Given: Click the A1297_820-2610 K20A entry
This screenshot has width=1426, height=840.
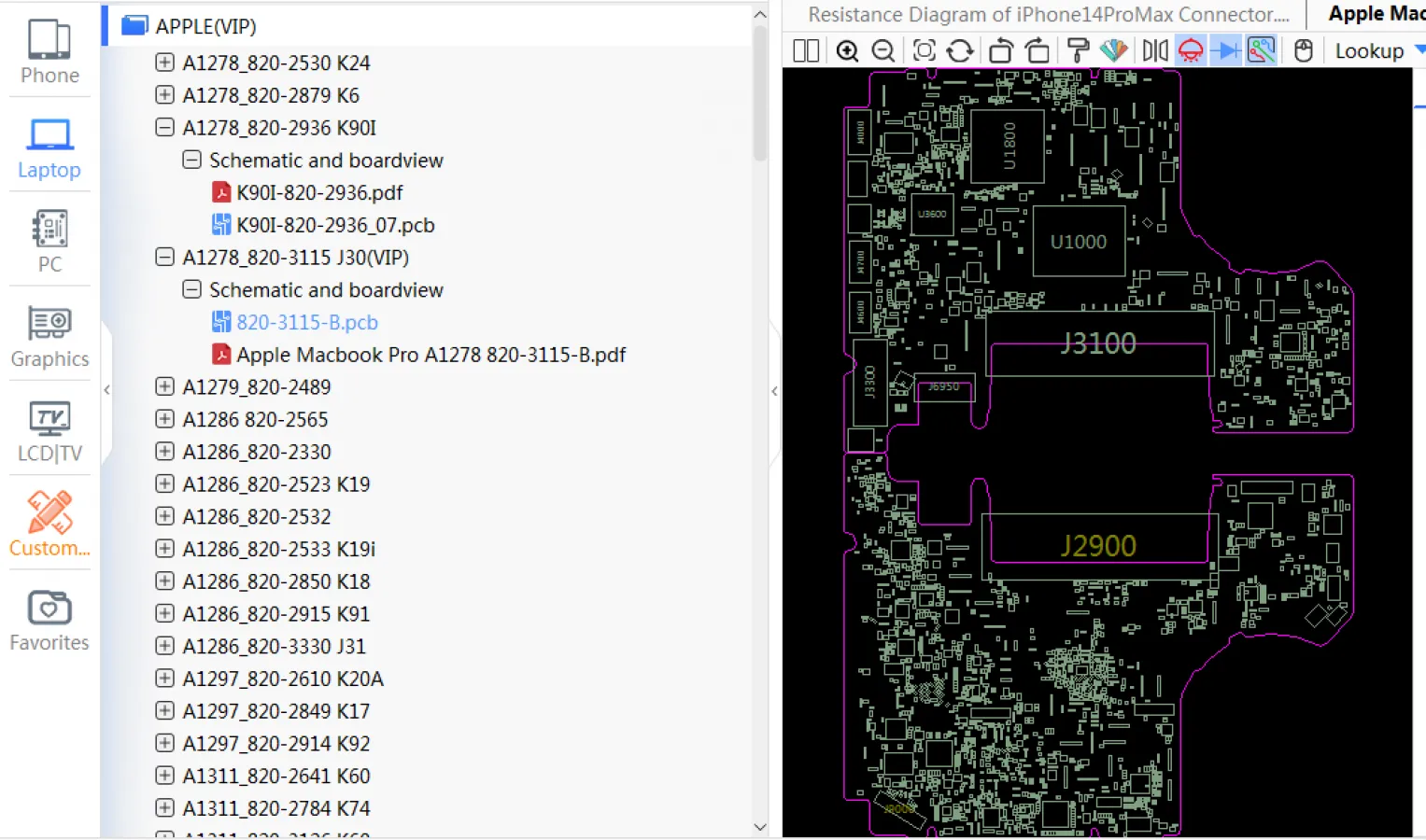Looking at the screenshot, I should coord(283,679).
